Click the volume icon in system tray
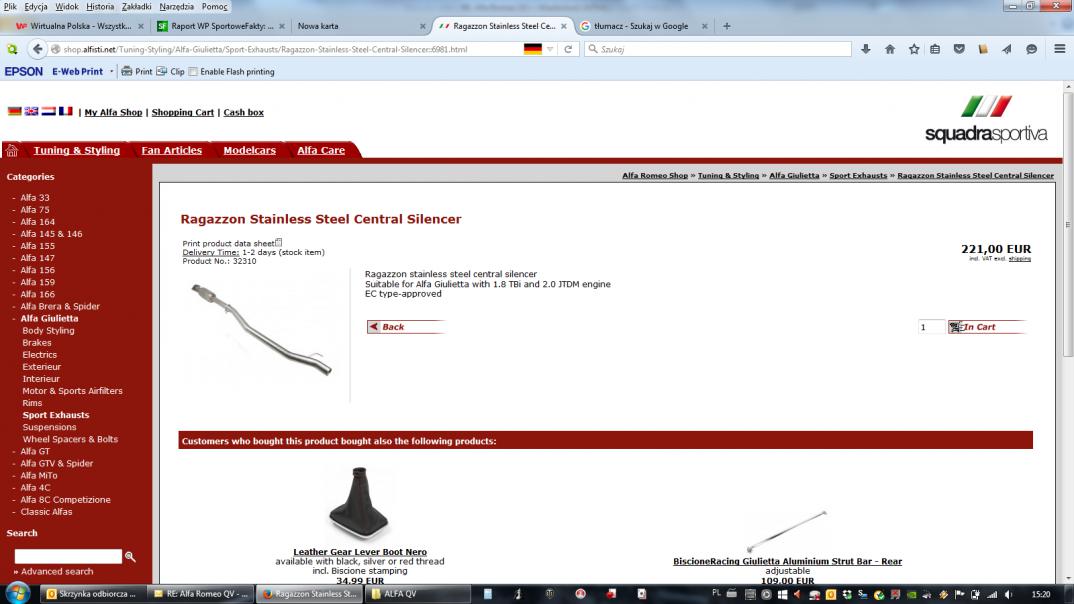The image size is (1074, 604). (x=1008, y=594)
